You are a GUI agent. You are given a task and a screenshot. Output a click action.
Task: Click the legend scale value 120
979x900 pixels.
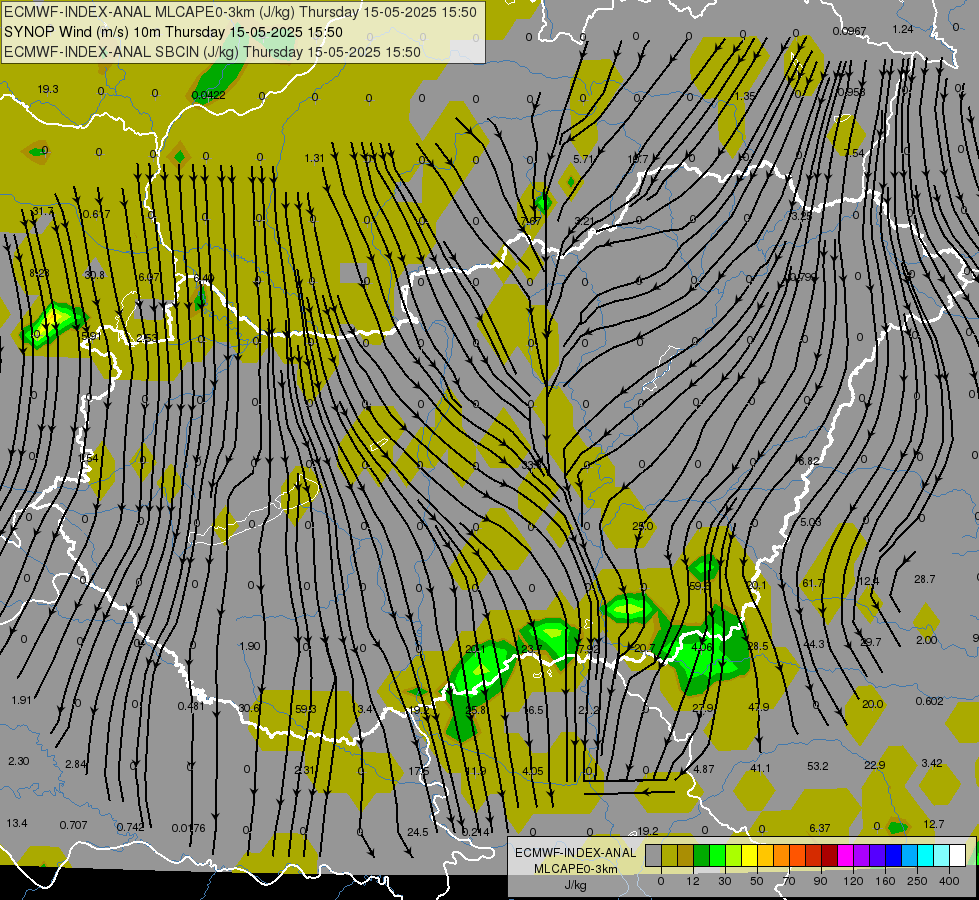[x=853, y=881]
